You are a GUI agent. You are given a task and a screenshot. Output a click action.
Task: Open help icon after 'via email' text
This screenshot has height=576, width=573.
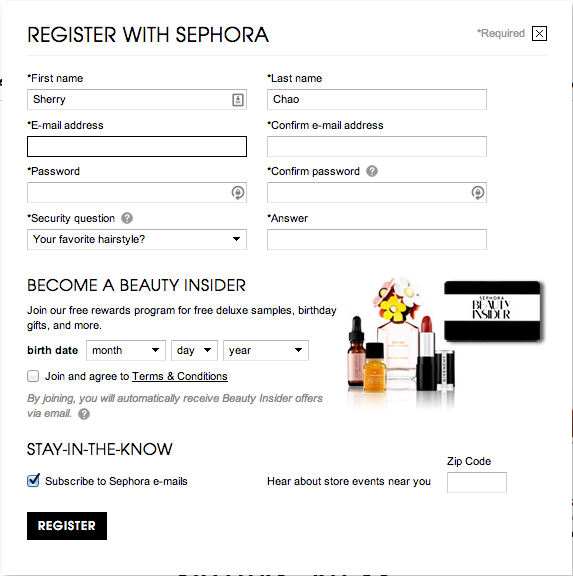[84, 414]
